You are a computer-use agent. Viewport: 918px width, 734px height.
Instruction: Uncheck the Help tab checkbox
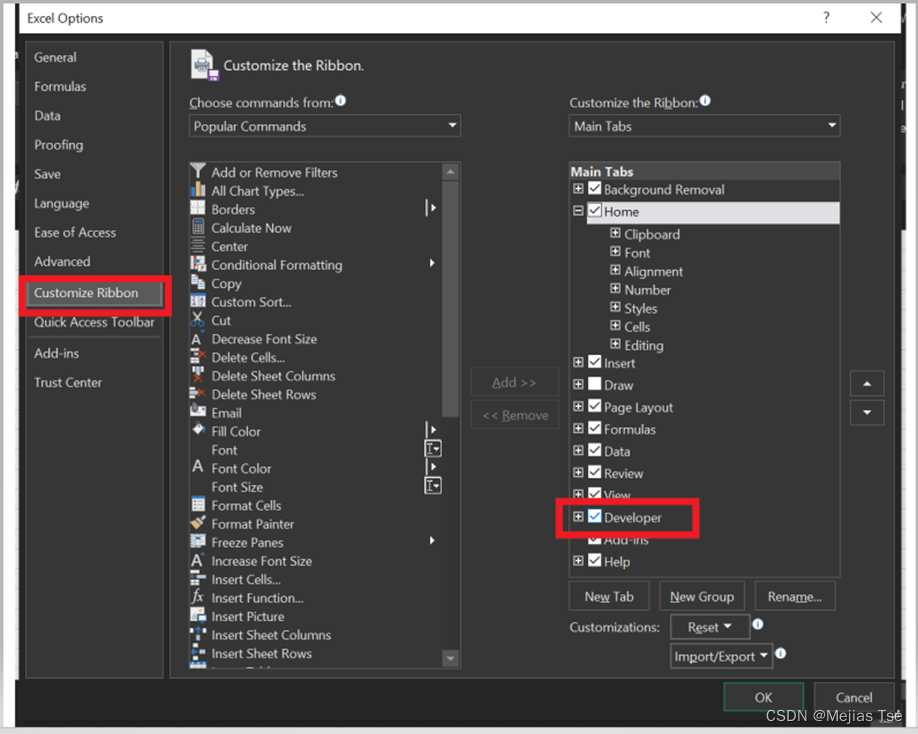pyautogui.click(x=595, y=560)
